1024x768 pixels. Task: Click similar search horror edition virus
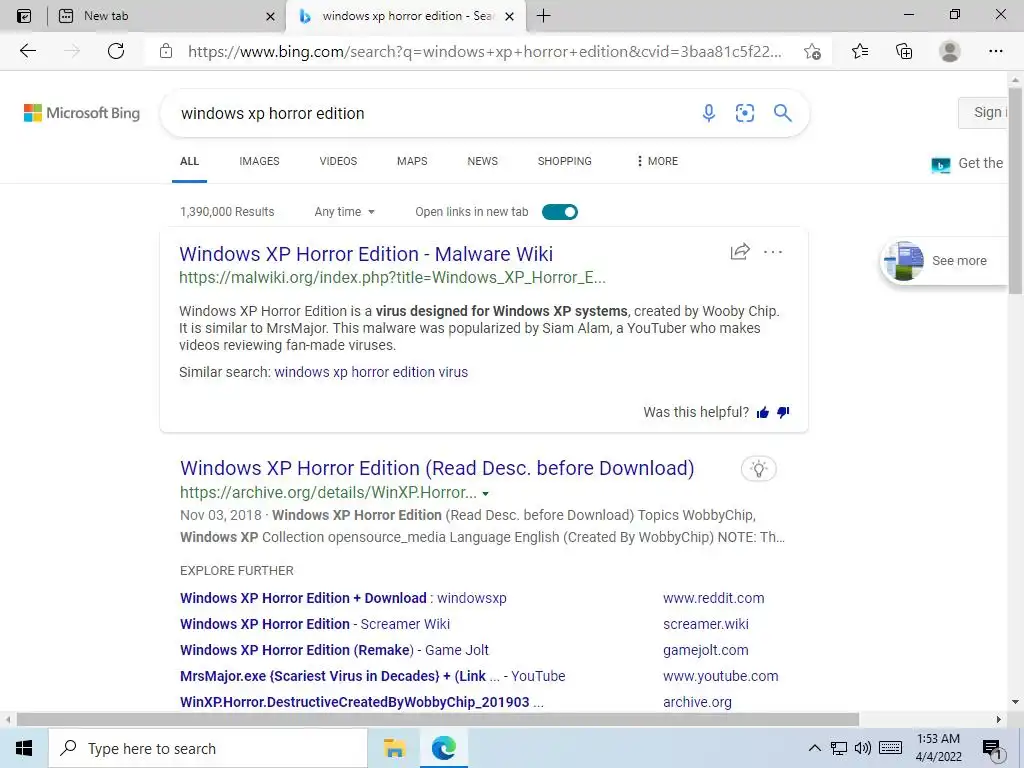coord(371,372)
